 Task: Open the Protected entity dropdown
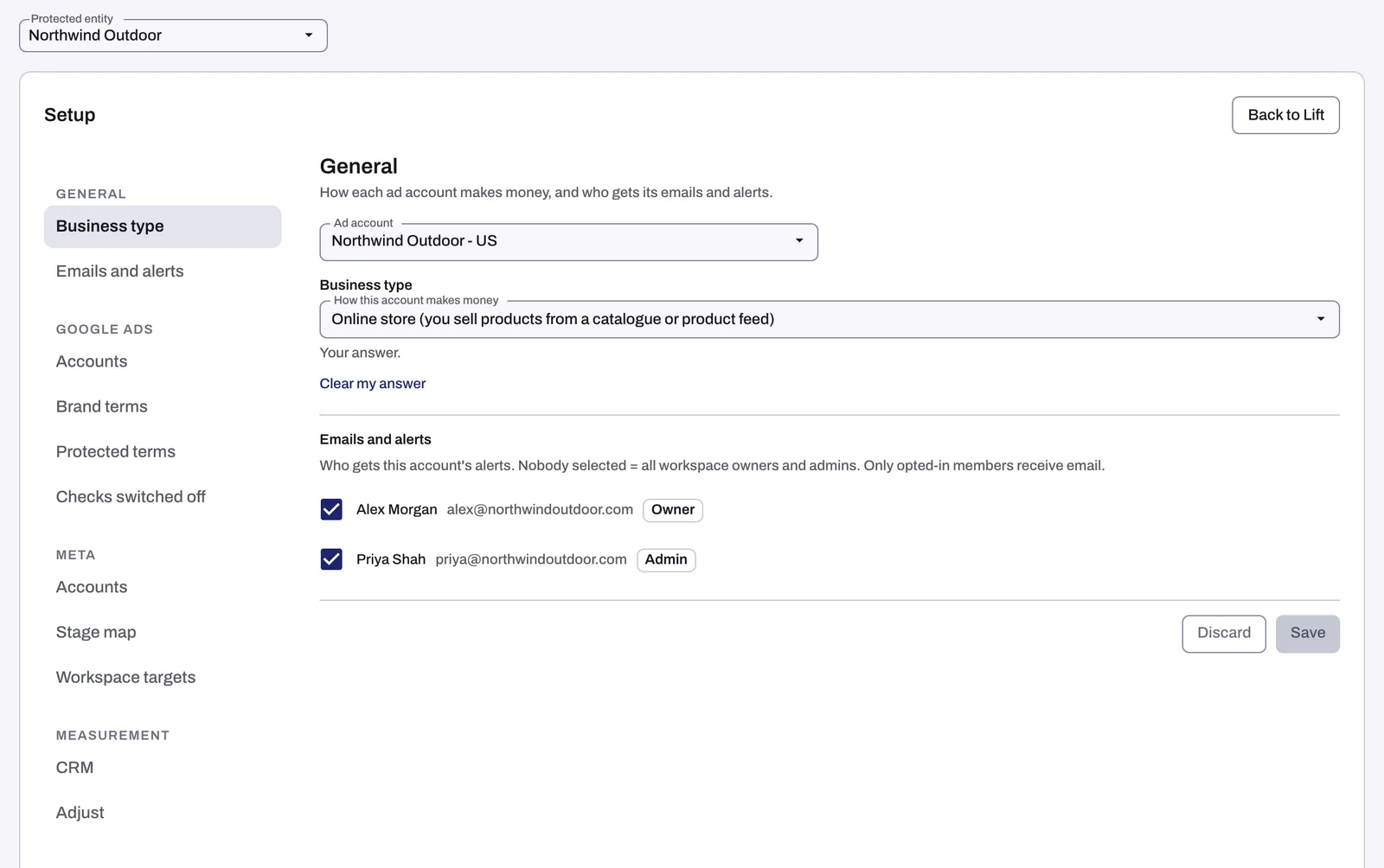(x=173, y=35)
